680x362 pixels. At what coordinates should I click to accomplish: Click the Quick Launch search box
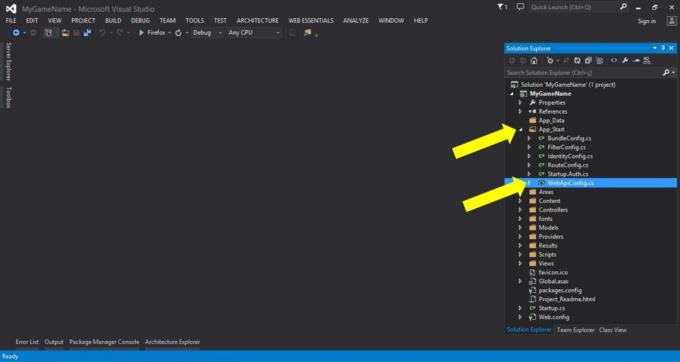(x=572, y=7)
